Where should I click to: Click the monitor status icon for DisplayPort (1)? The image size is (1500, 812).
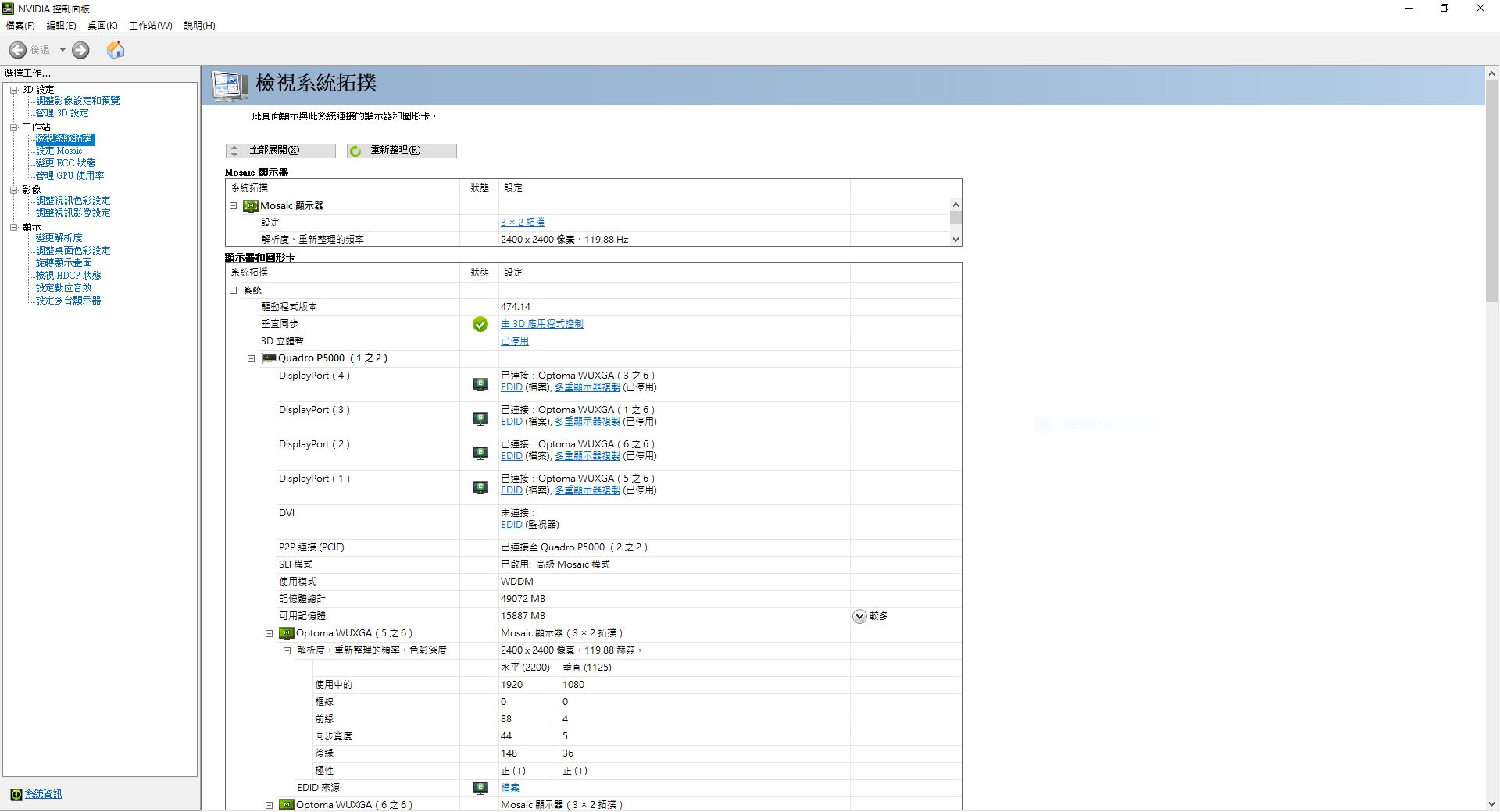[x=480, y=487]
